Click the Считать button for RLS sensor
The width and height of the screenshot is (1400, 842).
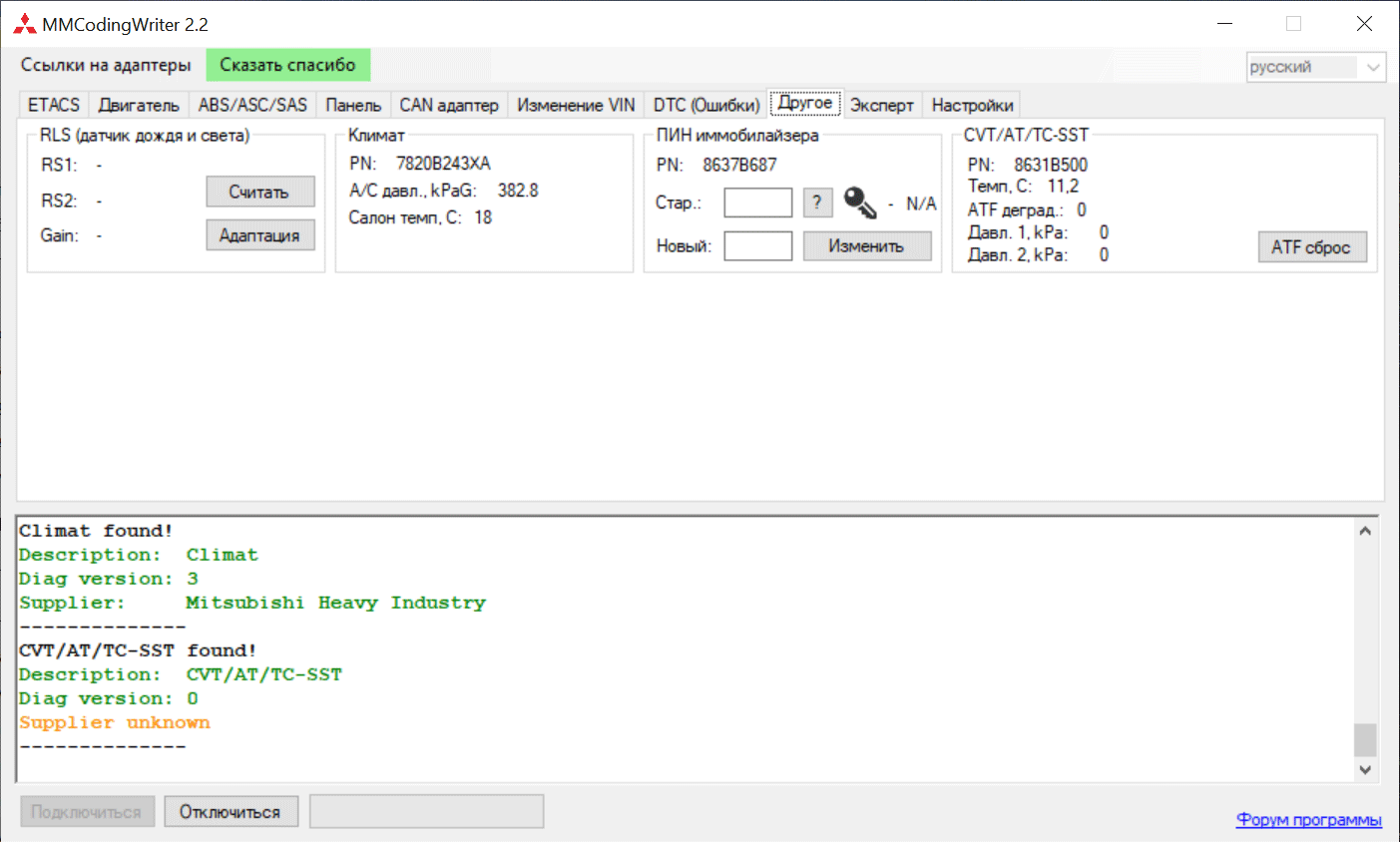point(259,192)
